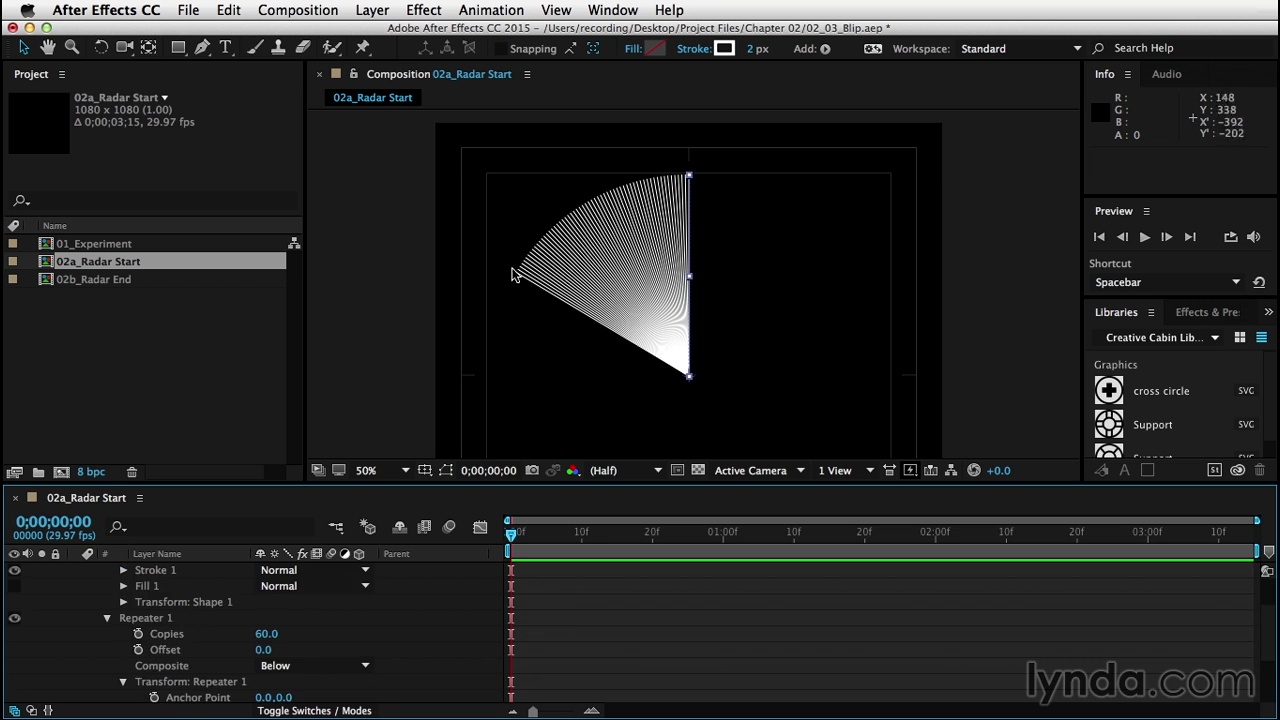The image size is (1280, 720).
Task: Select 01_Experiment in Project panel
Action: (x=94, y=244)
